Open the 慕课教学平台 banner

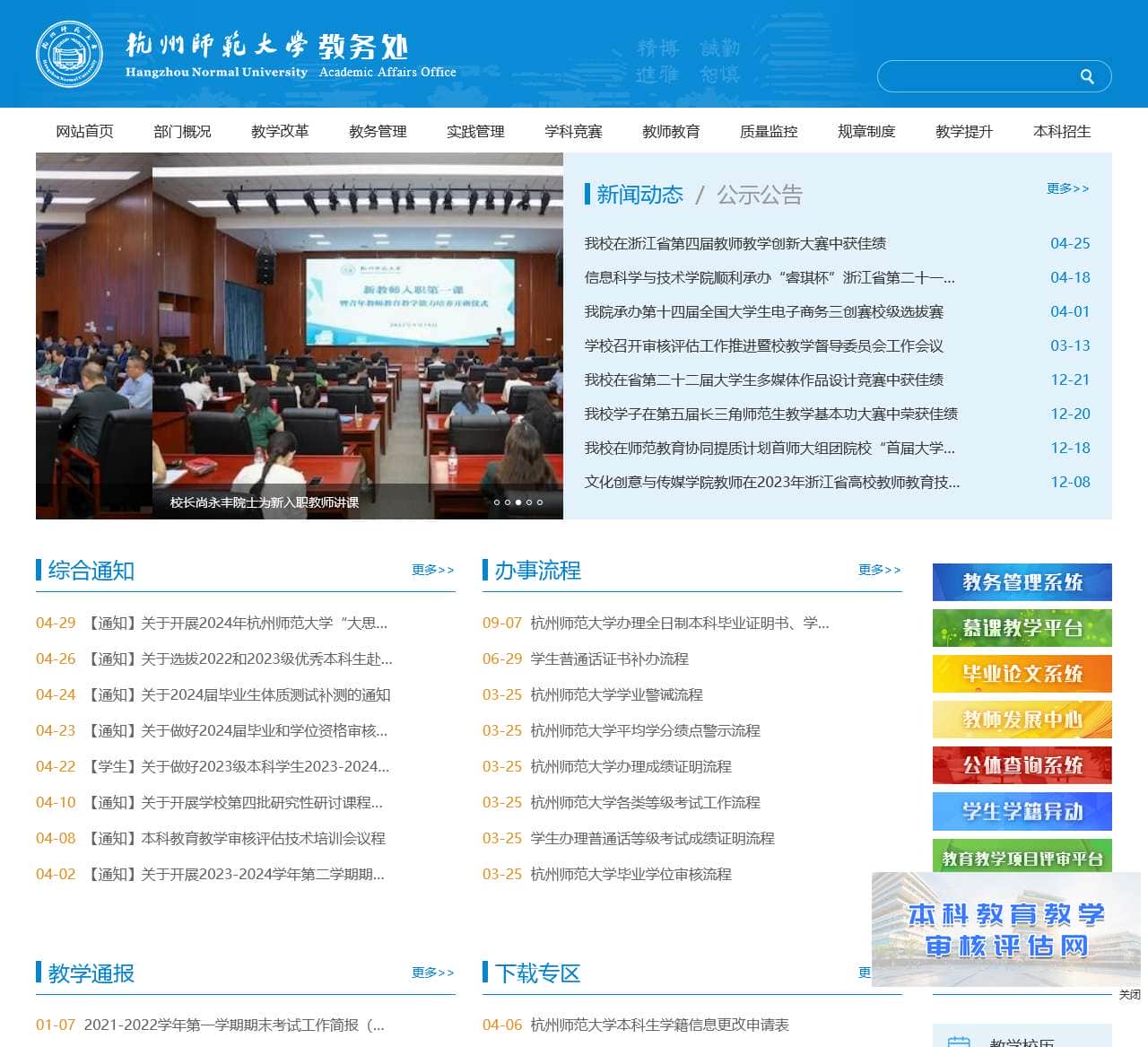point(1022,628)
